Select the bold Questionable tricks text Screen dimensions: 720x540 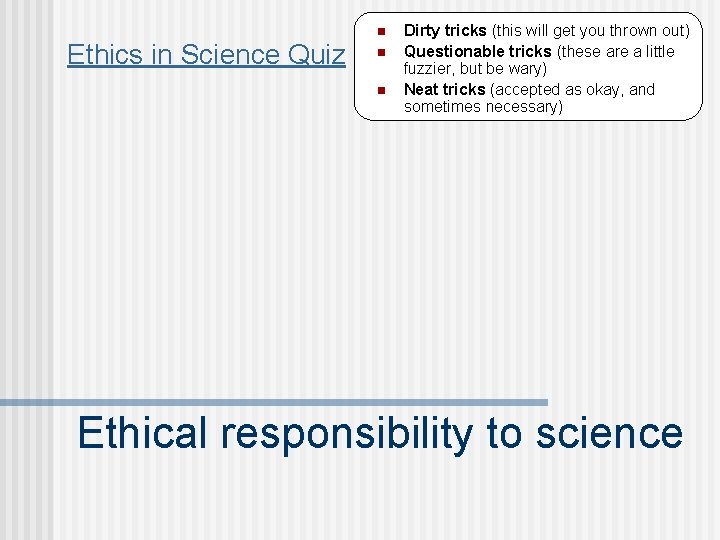pos(478,51)
